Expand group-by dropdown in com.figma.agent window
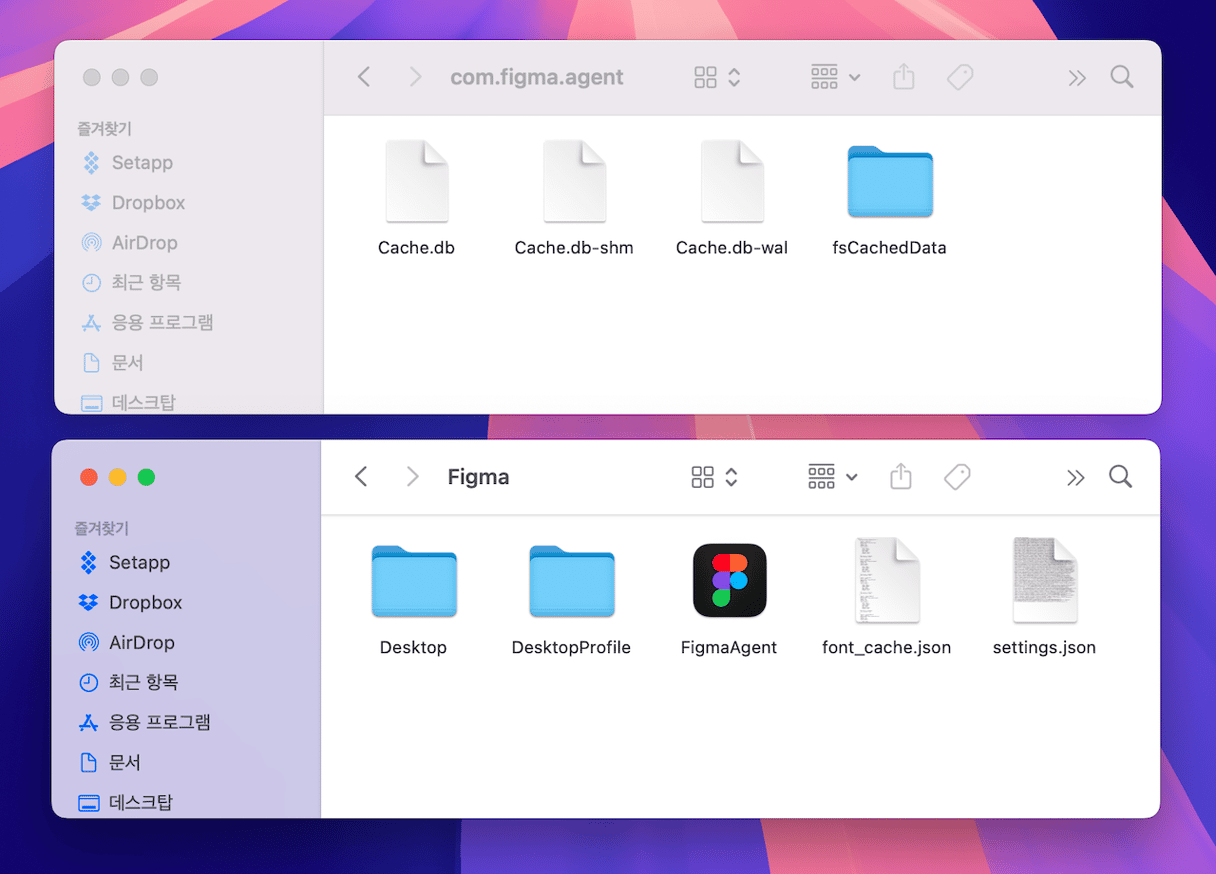Viewport: 1216px width, 874px height. coord(836,77)
